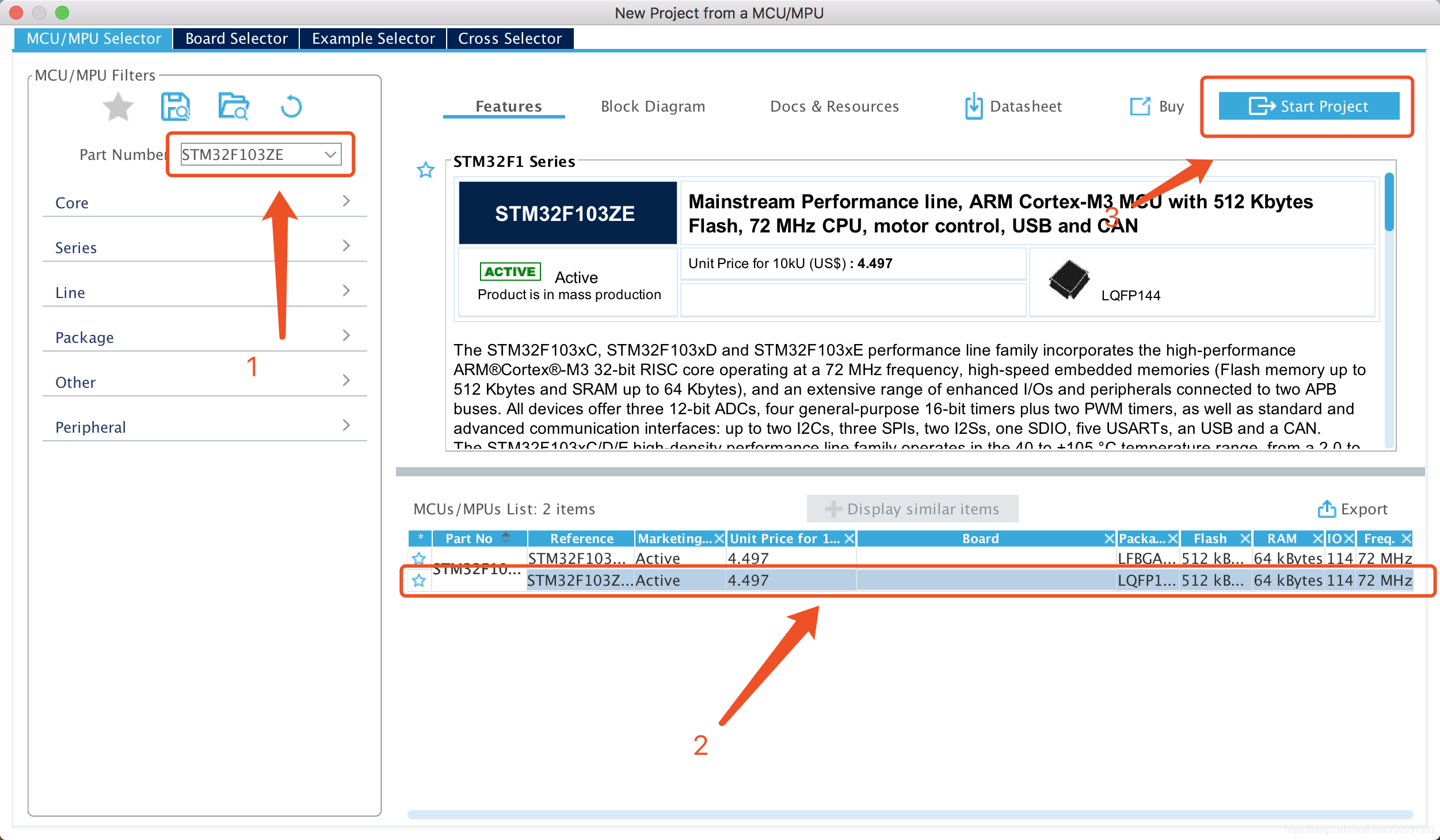Sort by Part No column arrow
Image resolution: width=1440 pixels, height=840 pixels.
(x=506, y=538)
